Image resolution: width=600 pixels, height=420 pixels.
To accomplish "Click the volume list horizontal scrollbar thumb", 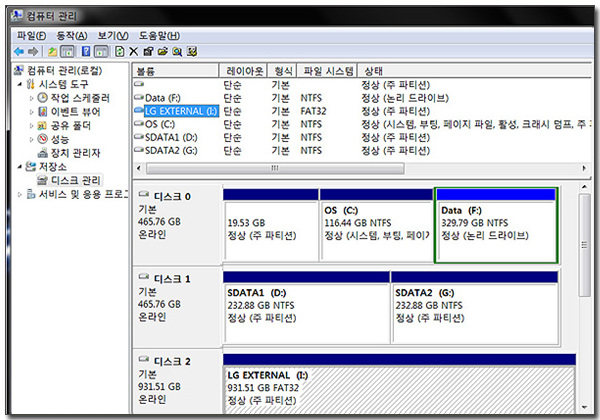I will coord(275,168).
